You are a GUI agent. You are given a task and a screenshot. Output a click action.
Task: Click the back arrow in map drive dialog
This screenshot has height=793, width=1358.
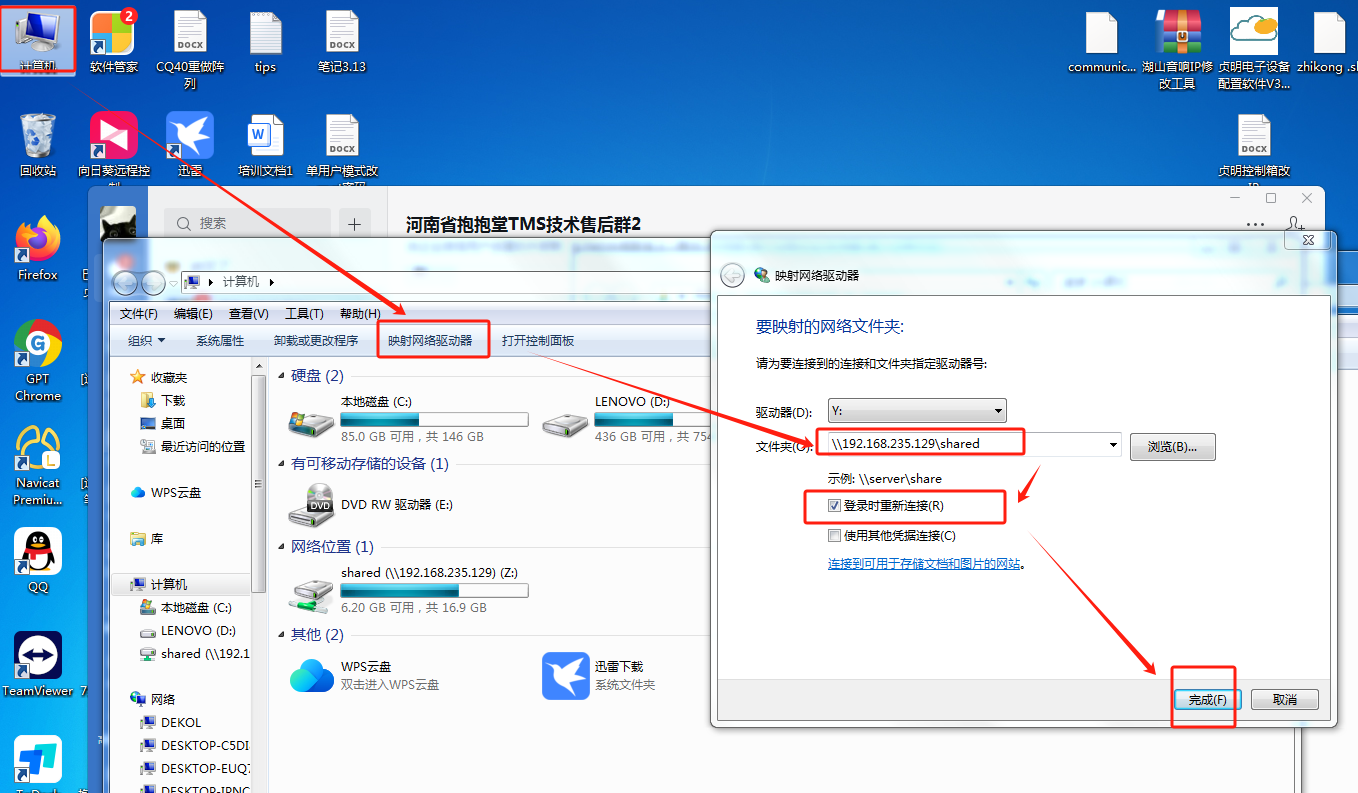732,275
